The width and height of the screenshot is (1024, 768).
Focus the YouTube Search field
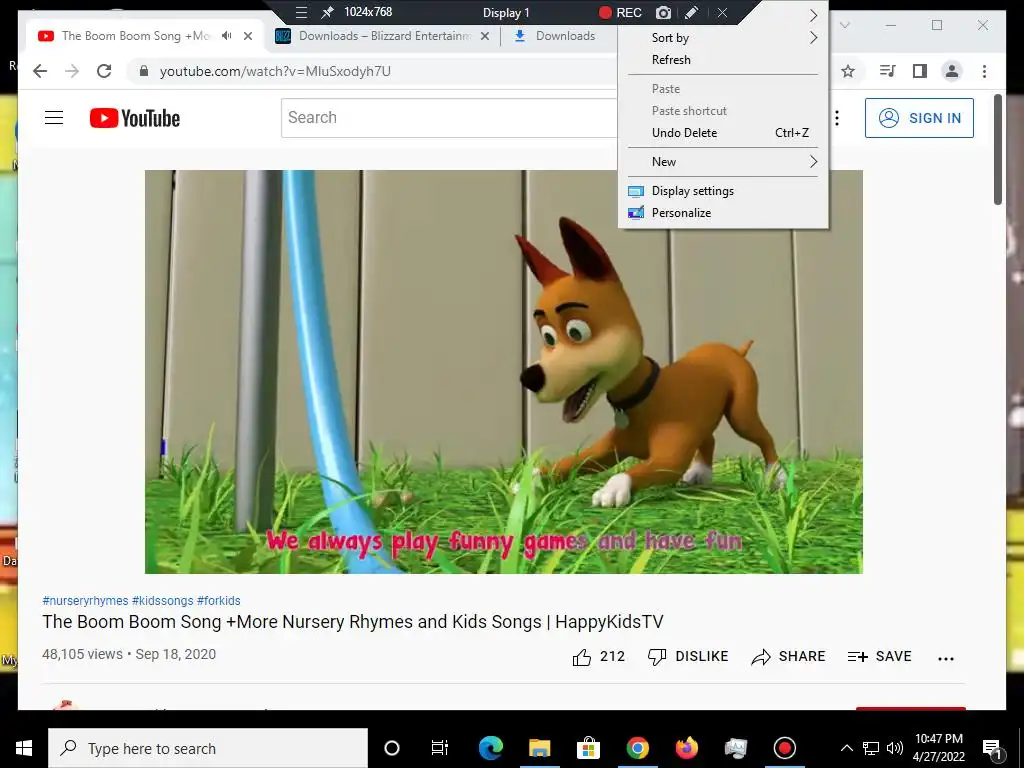(449, 118)
